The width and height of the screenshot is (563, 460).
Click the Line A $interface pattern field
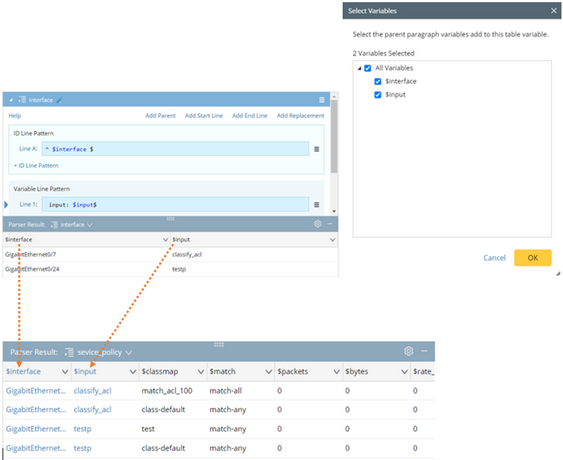click(175, 149)
